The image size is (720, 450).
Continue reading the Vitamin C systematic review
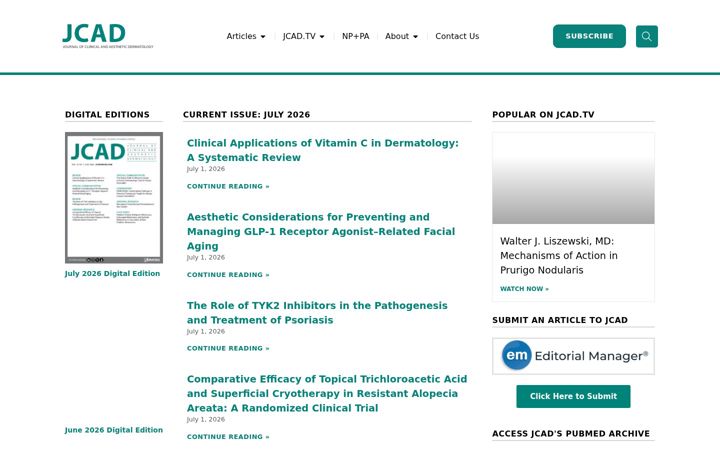tap(228, 186)
